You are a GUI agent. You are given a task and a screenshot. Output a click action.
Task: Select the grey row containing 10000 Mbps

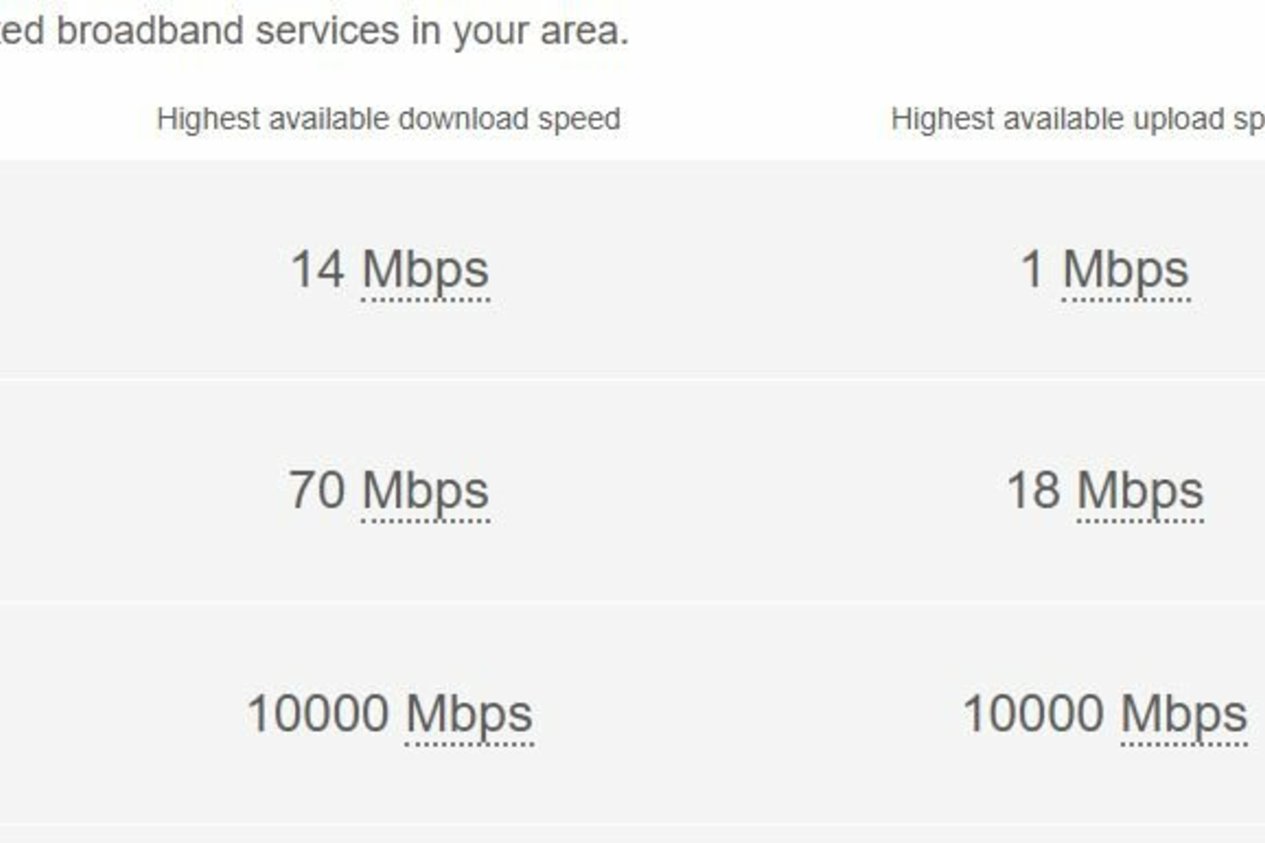632,713
